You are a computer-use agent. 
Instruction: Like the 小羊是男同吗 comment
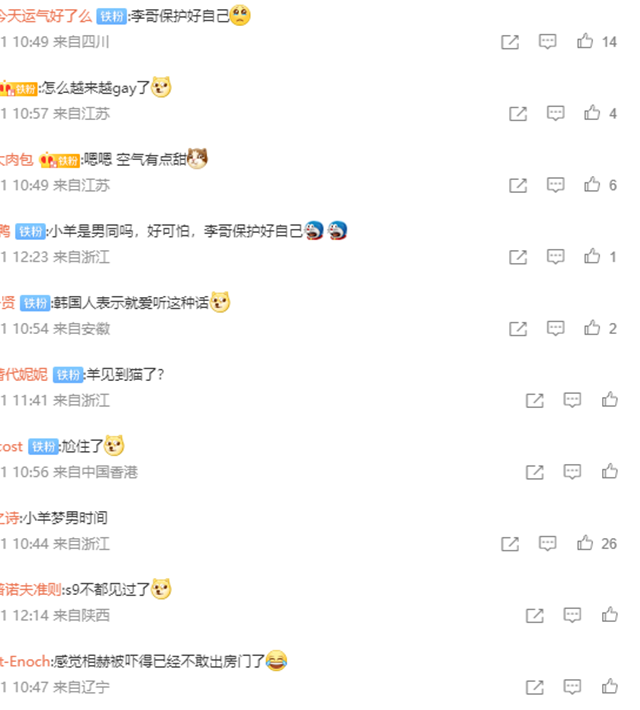click(592, 256)
